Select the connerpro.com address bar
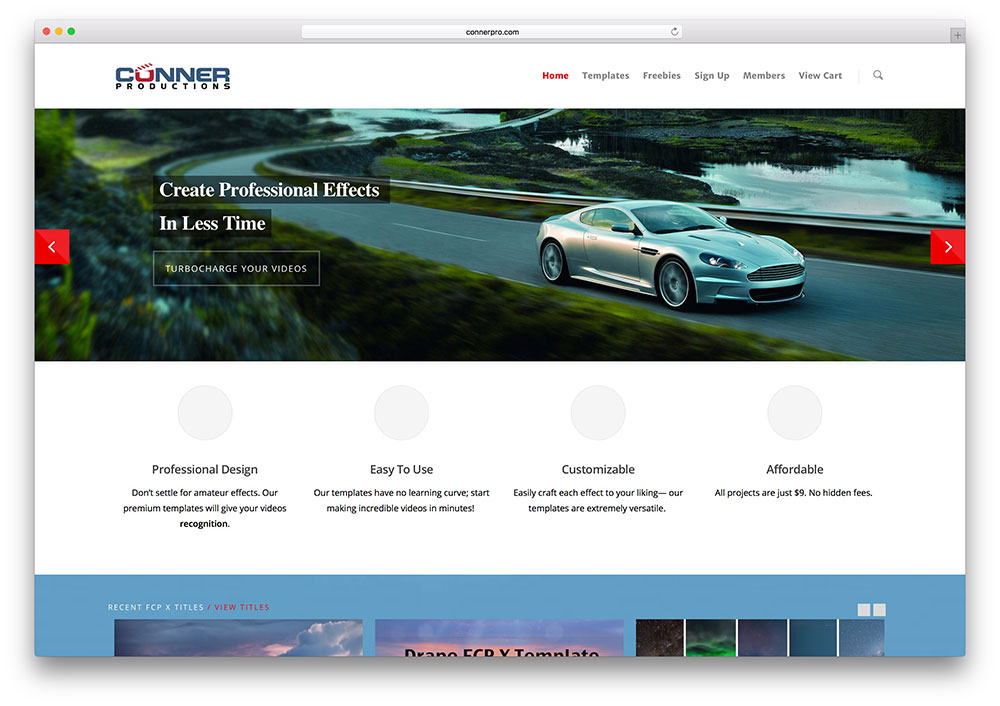1000x706 pixels. [492, 32]
